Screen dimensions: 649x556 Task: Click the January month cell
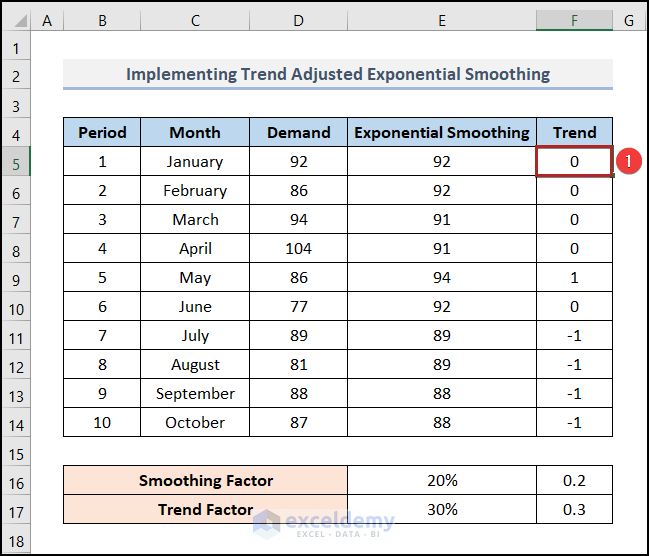point(194,161)
